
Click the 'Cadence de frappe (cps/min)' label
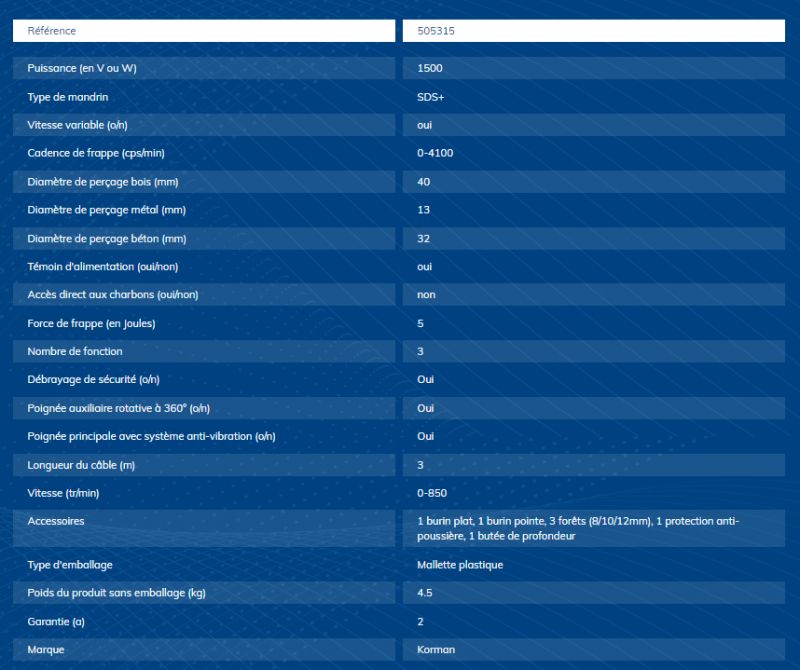[x=95, y=153]
